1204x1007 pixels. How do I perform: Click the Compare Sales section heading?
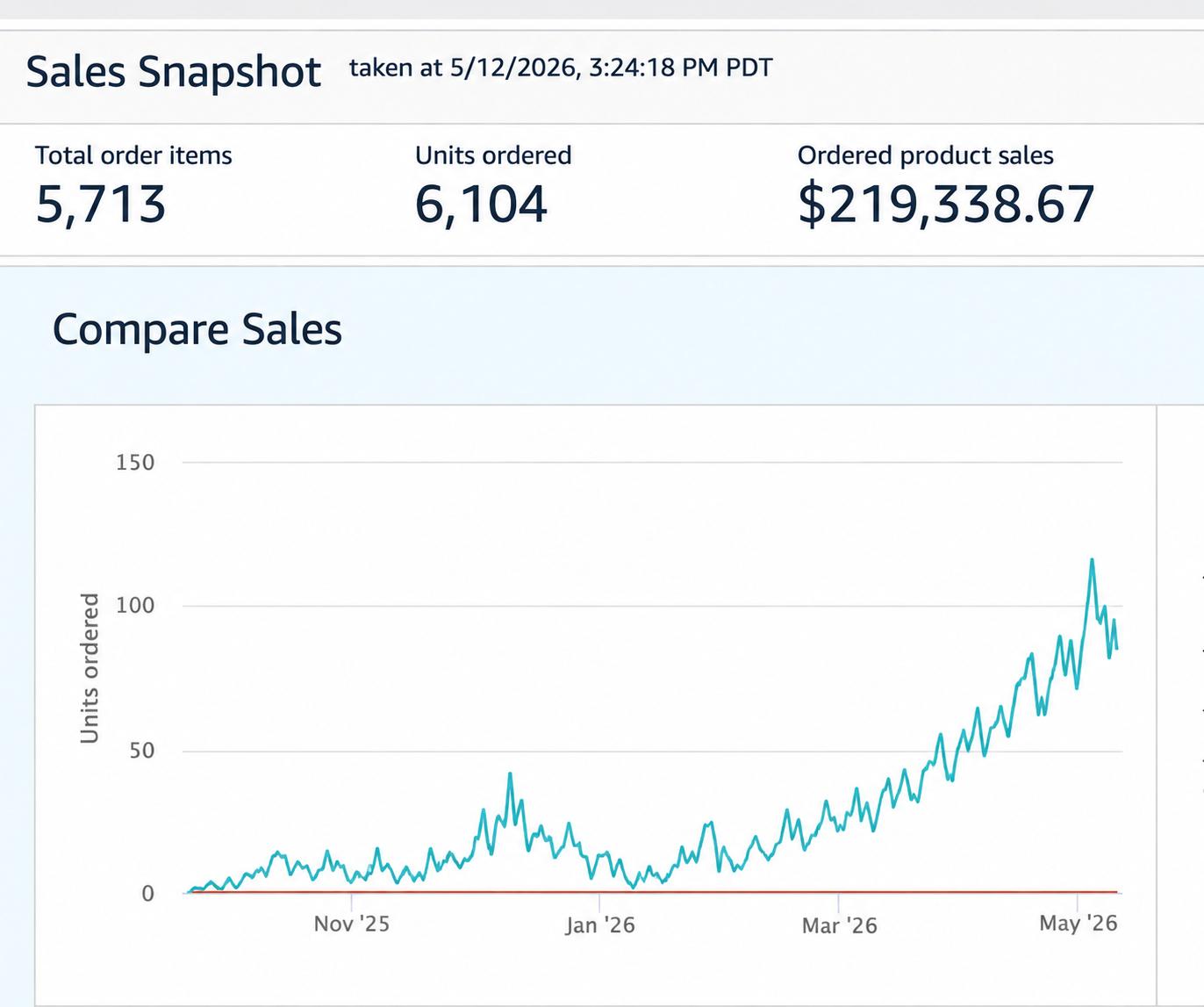(x=197, y=330)
